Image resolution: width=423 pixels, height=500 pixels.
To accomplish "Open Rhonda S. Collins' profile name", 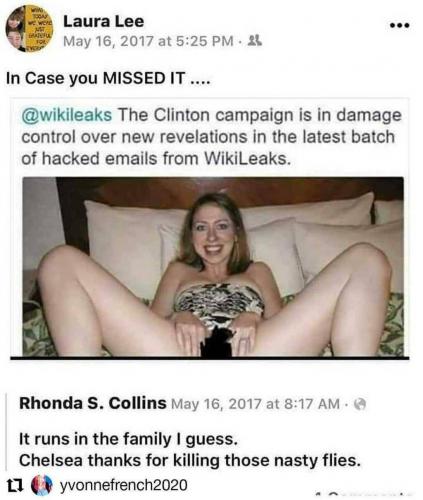I will point(93,403).
